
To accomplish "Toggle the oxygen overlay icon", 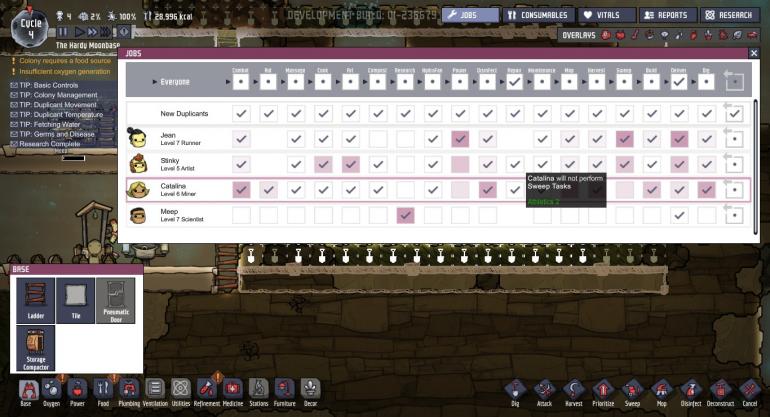I will (606, 35).
